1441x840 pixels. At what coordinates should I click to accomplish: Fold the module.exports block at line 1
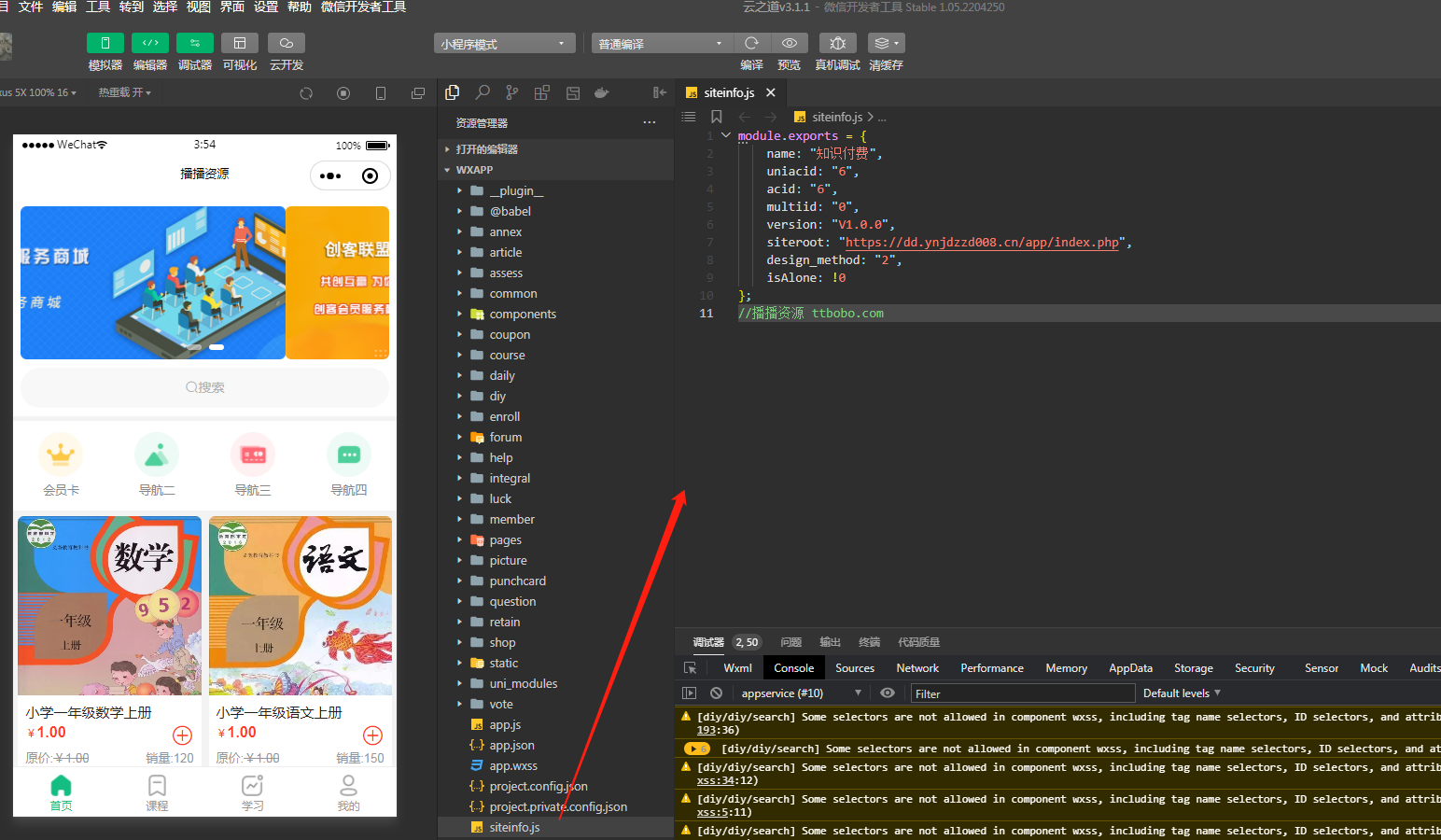725,135
